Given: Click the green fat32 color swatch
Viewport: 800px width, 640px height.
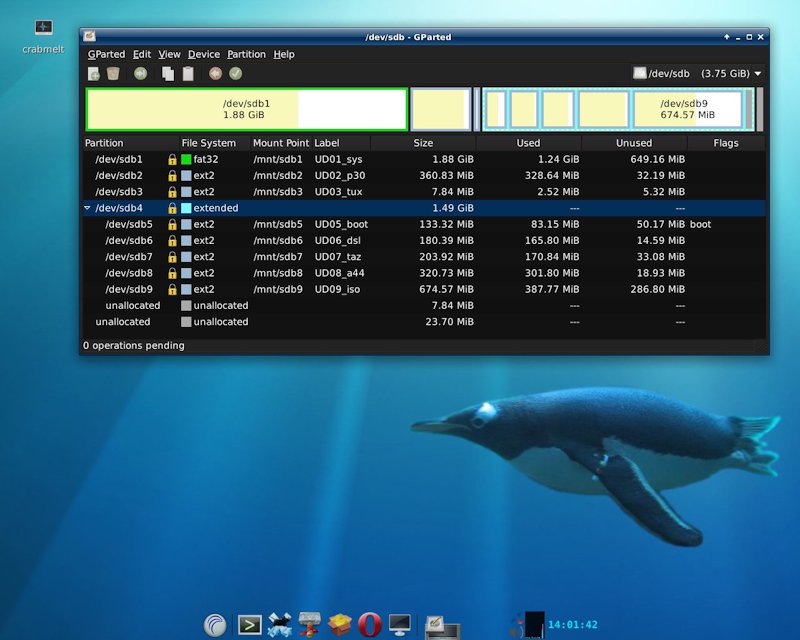Looking at the screenshot, I should pos(186,159).
